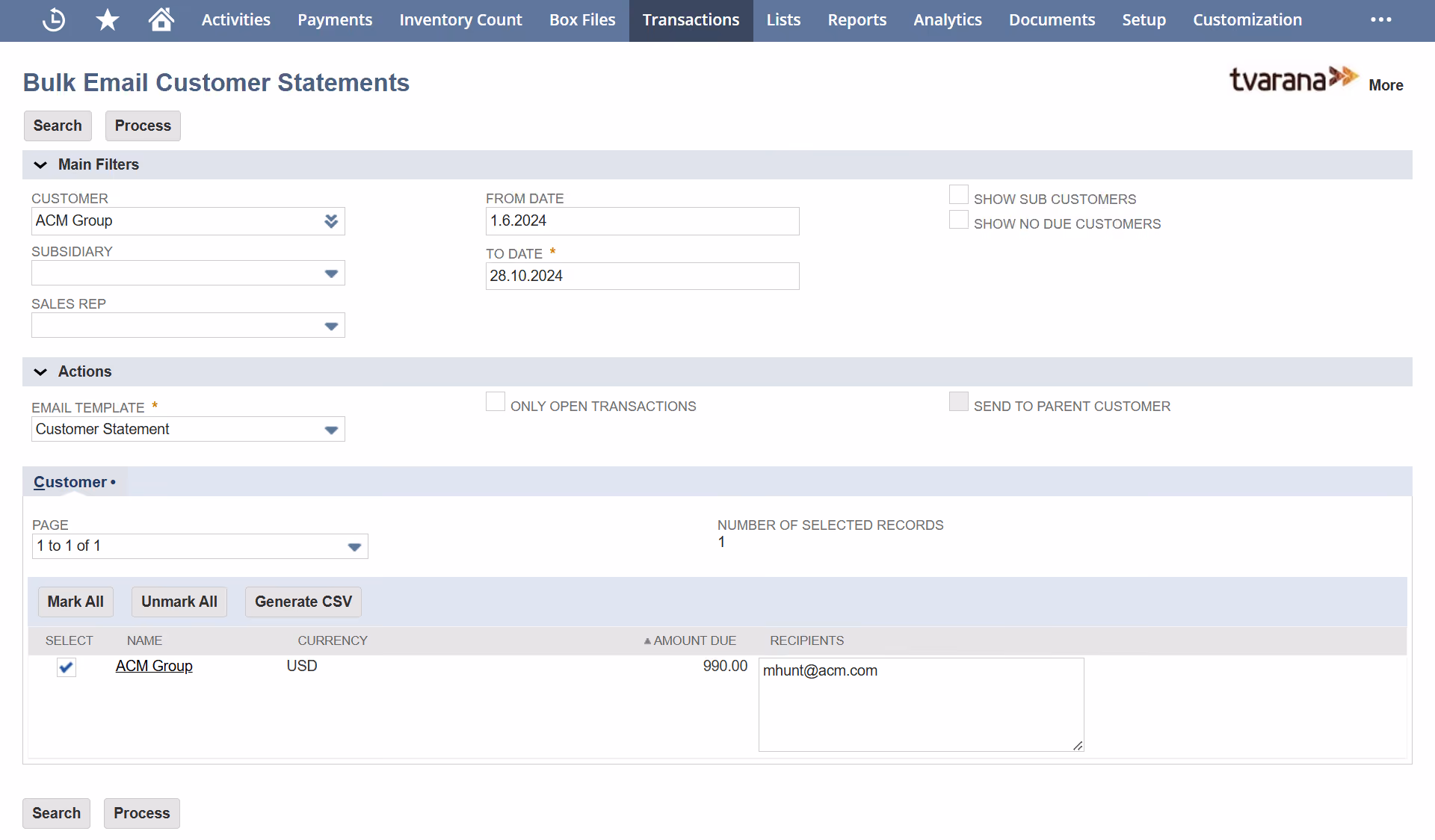1435x840 pixels.
Task: Open the Inventory Count menu
Action: tap(460, 20)
